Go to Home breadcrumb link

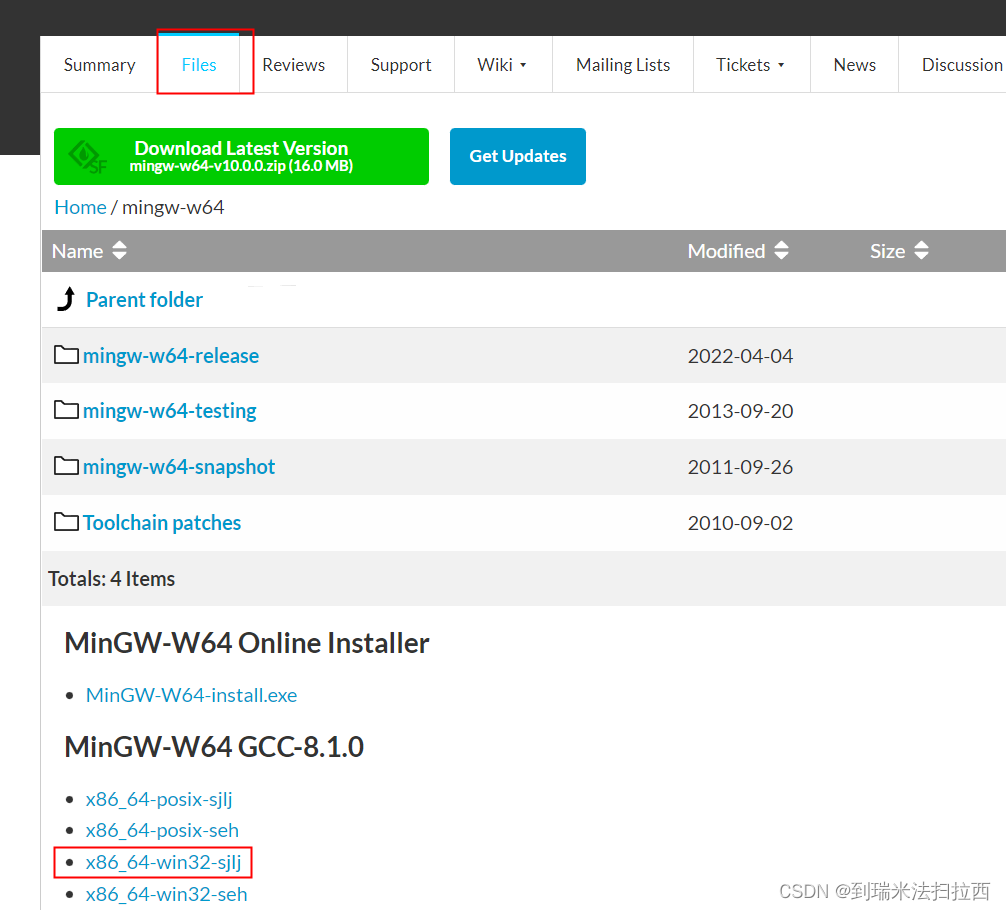[x=80, y=207]
